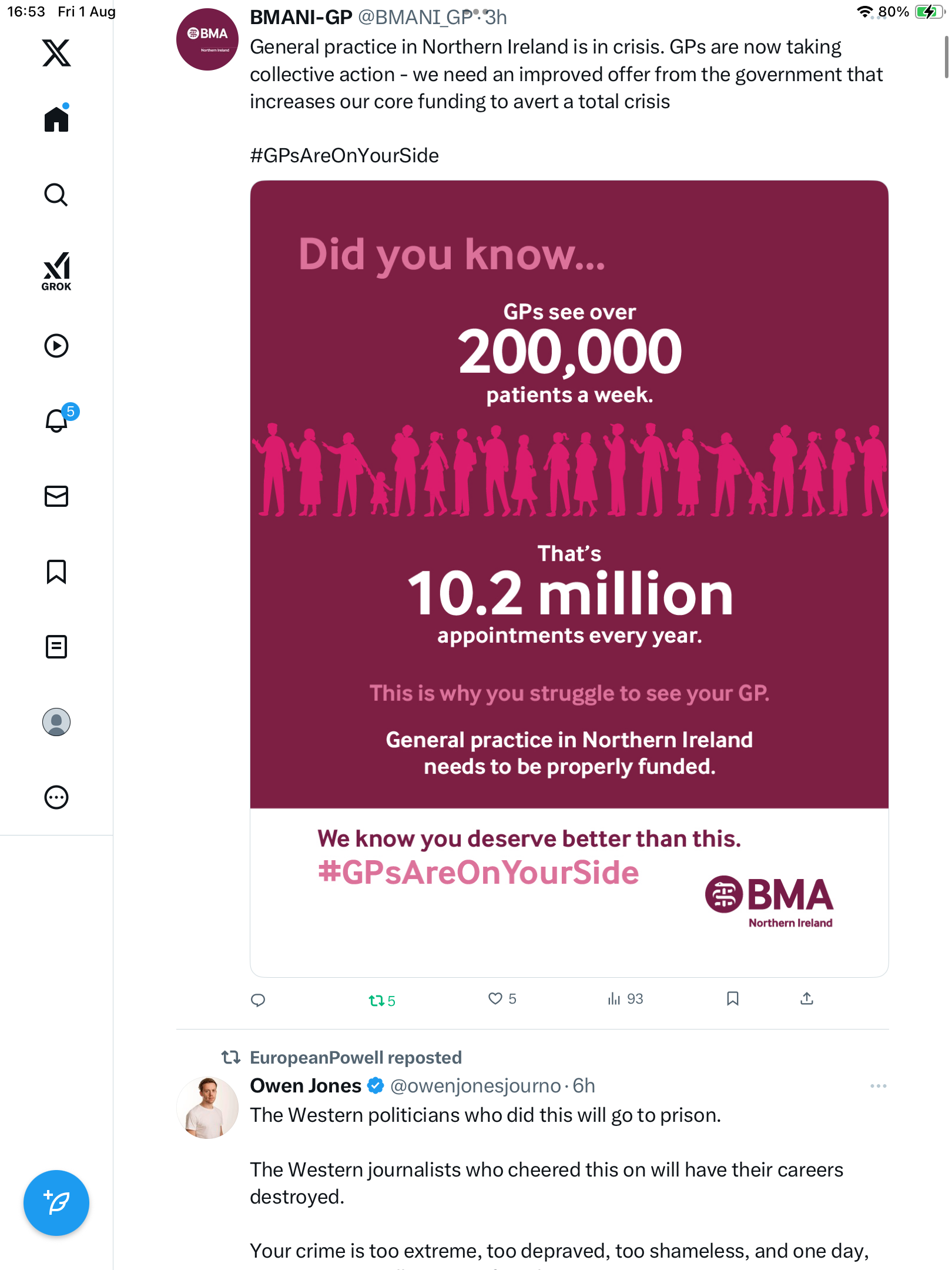Open the Video tab play icon
This screenshot has width=952, height=1270.
tap(56, 346)
